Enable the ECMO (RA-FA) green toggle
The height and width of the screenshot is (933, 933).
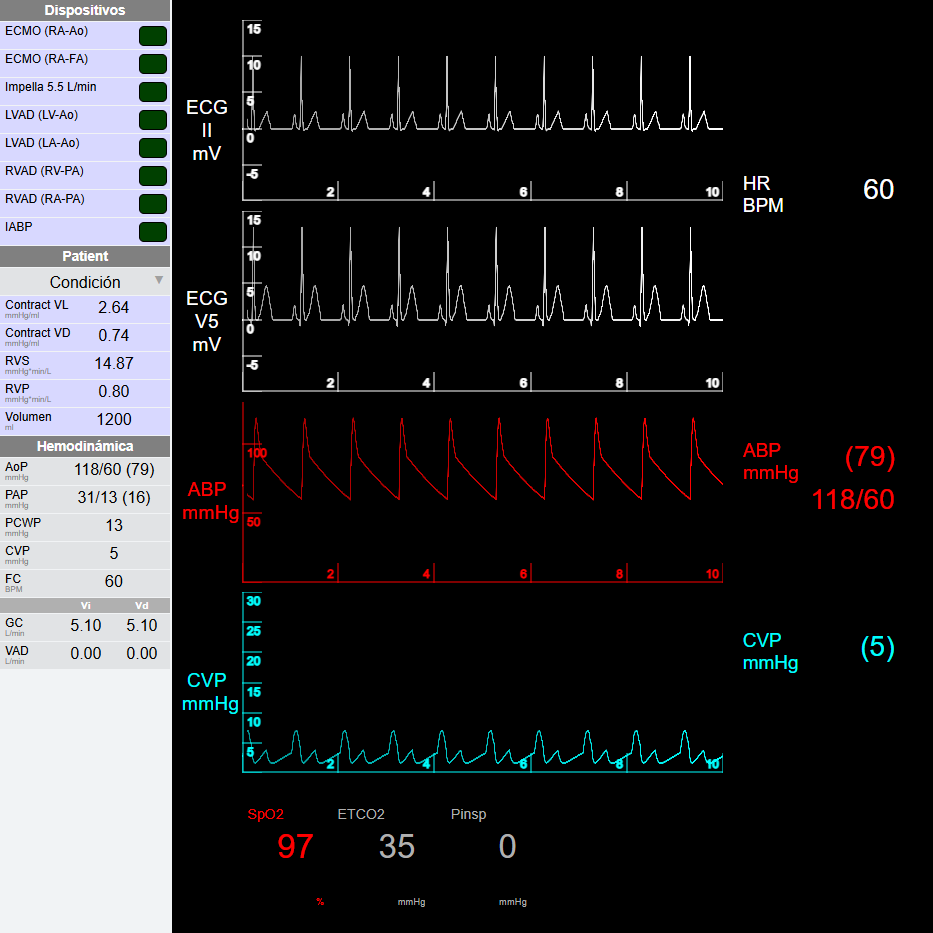pos(153,64)
